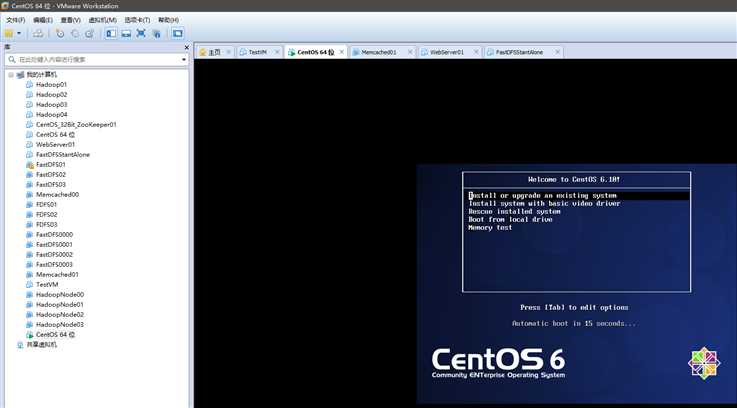Close the CentOS 64 位 tab

click(x=342, y=52)
